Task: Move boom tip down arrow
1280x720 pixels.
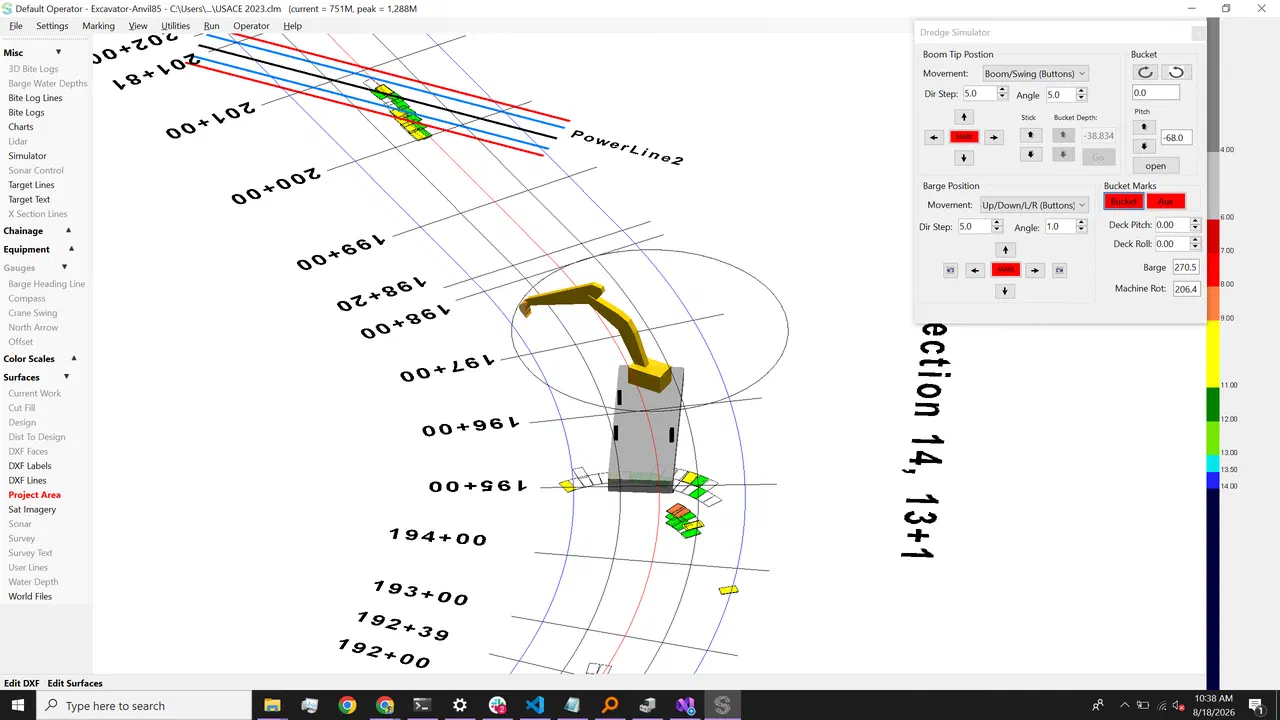Action: (963, 158)
